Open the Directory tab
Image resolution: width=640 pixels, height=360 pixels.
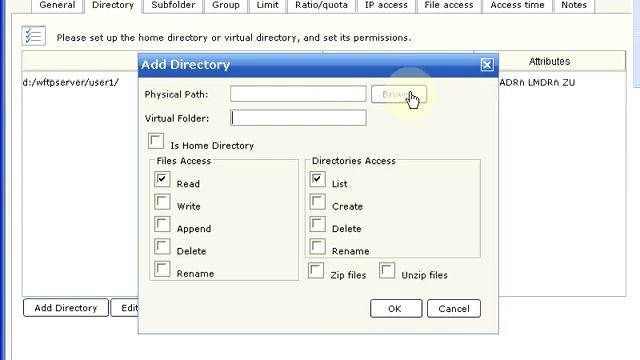[113, 6]
